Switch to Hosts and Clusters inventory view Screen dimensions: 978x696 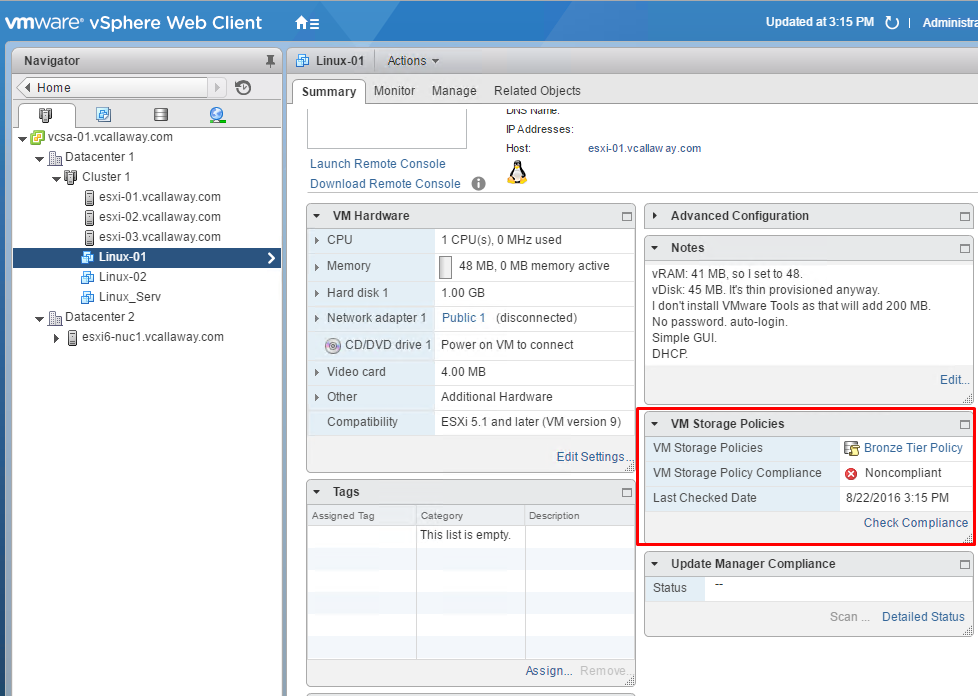[x=46, y=115]
